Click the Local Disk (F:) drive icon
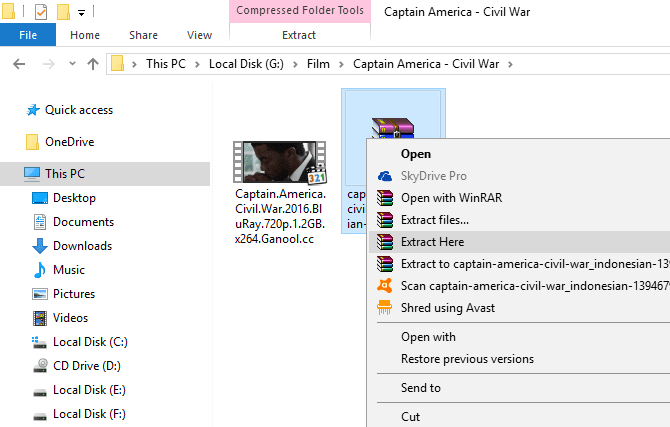The width and height of the screenshot is (670, 427). coord(40,415)
